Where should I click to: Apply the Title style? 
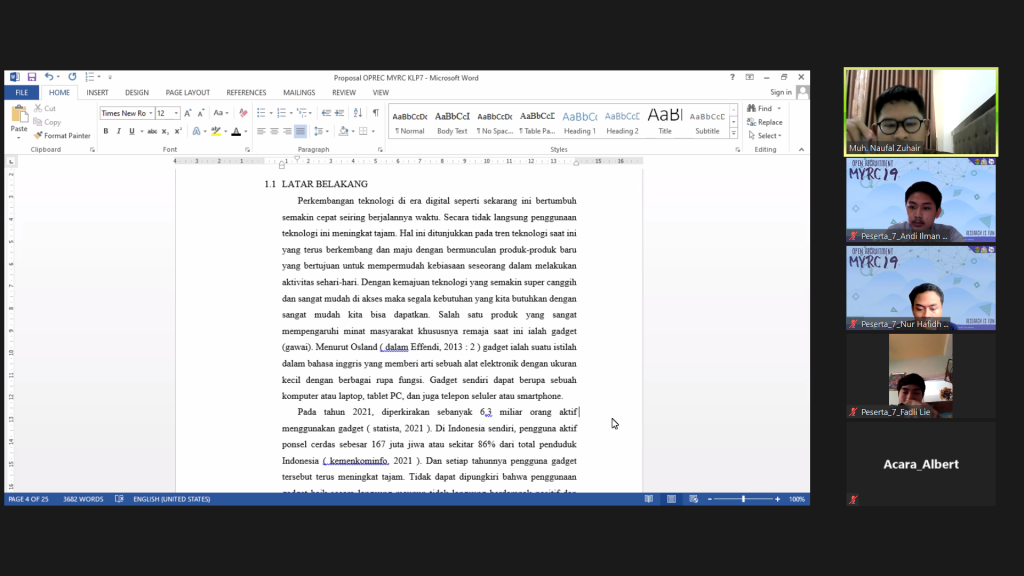665,122
